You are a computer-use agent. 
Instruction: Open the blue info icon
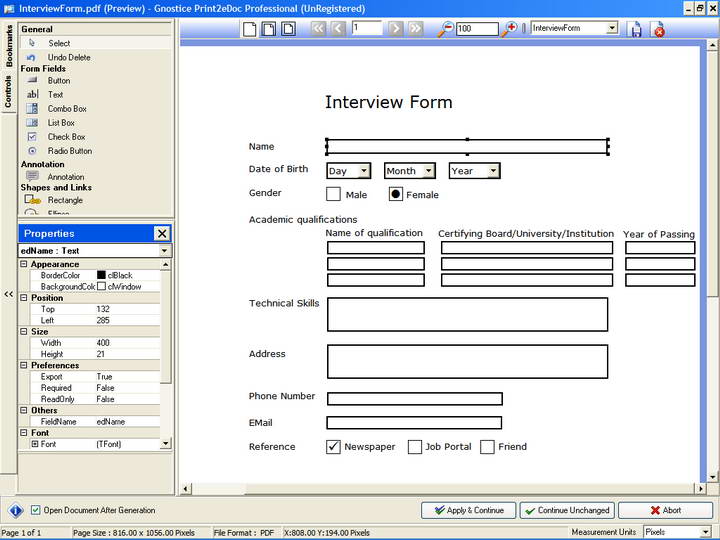(x=16, y=510)
